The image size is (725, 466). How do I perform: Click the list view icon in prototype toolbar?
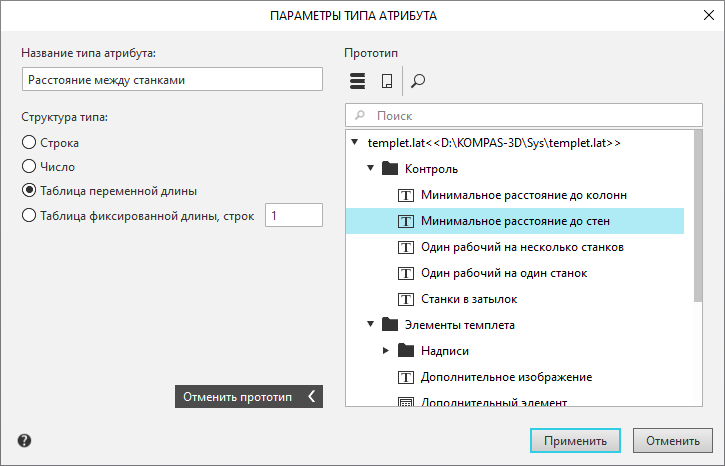pyautogui.click(x=357, y=81)
